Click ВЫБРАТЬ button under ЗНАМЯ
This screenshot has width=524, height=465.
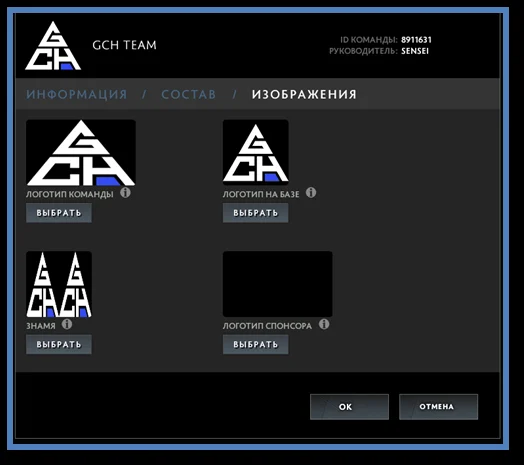pos(59,344)
